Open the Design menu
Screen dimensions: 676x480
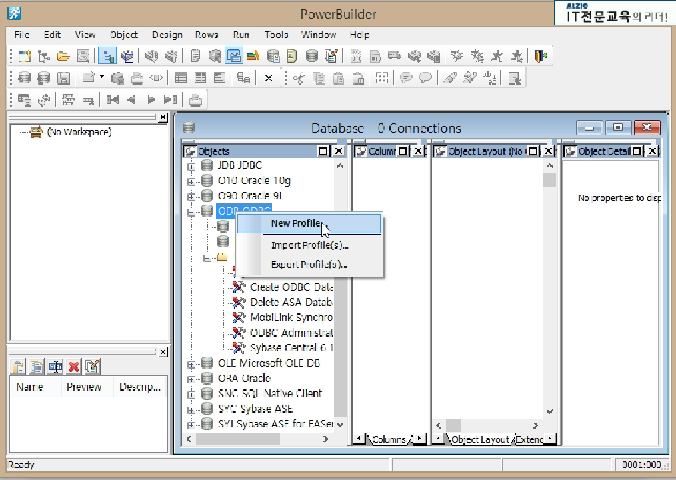click(x=167, y=35)
